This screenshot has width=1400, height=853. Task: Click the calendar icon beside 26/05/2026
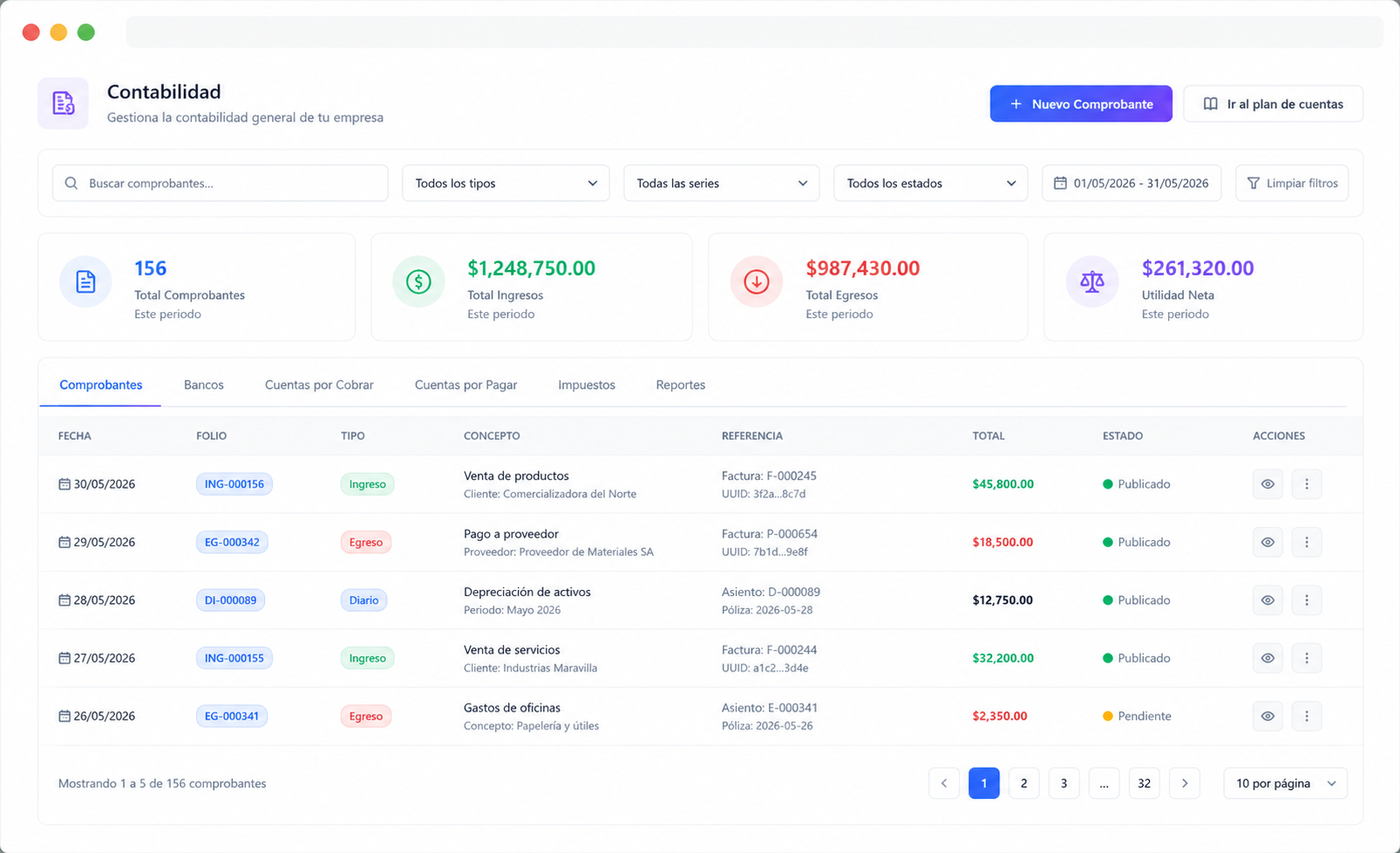64,716
